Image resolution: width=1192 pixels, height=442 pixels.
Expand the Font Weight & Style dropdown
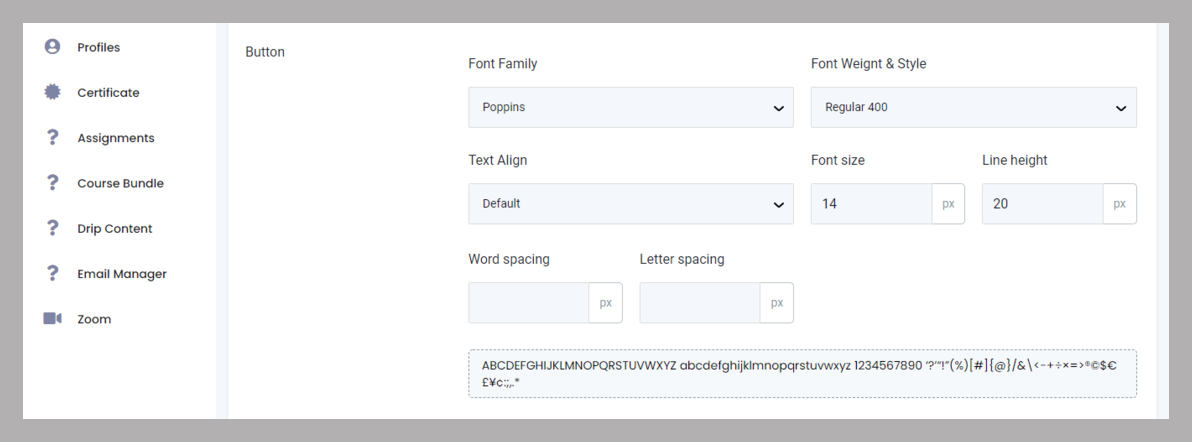pyautogui.click(x=973, y=107)
